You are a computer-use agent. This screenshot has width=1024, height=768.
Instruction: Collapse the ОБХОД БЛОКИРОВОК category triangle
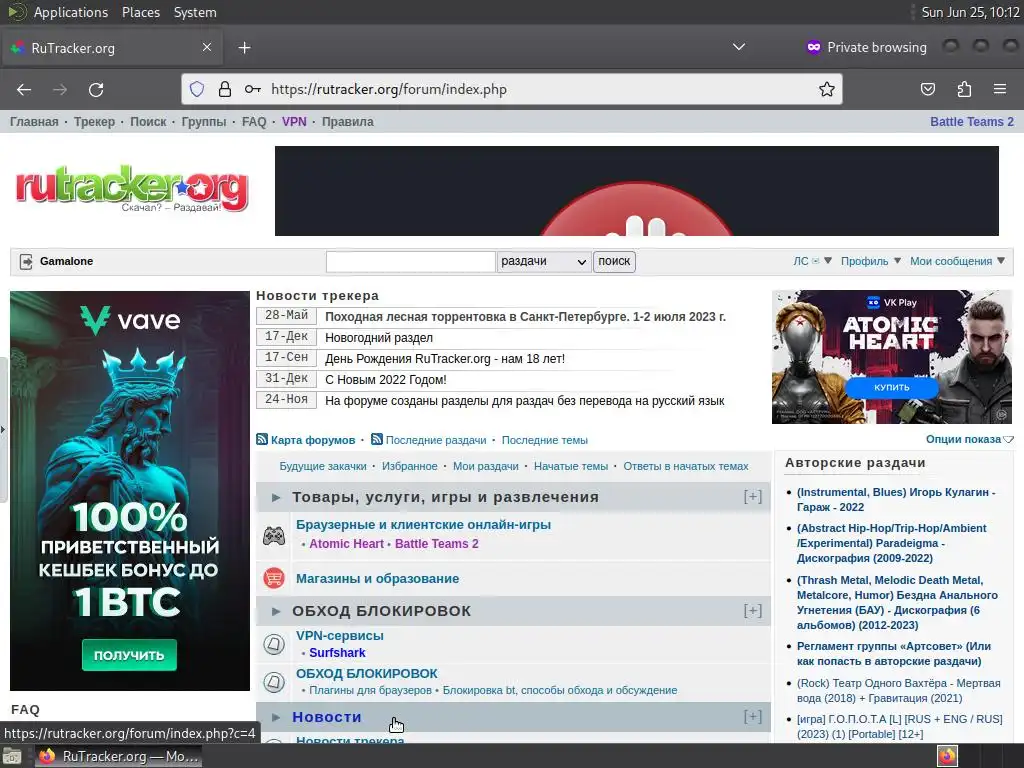click(276, 611)
